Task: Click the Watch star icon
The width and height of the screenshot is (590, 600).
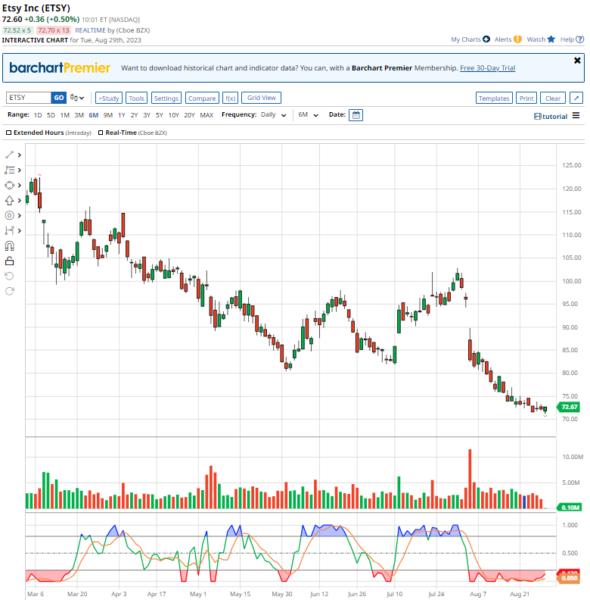Action: tap(551, 39)
